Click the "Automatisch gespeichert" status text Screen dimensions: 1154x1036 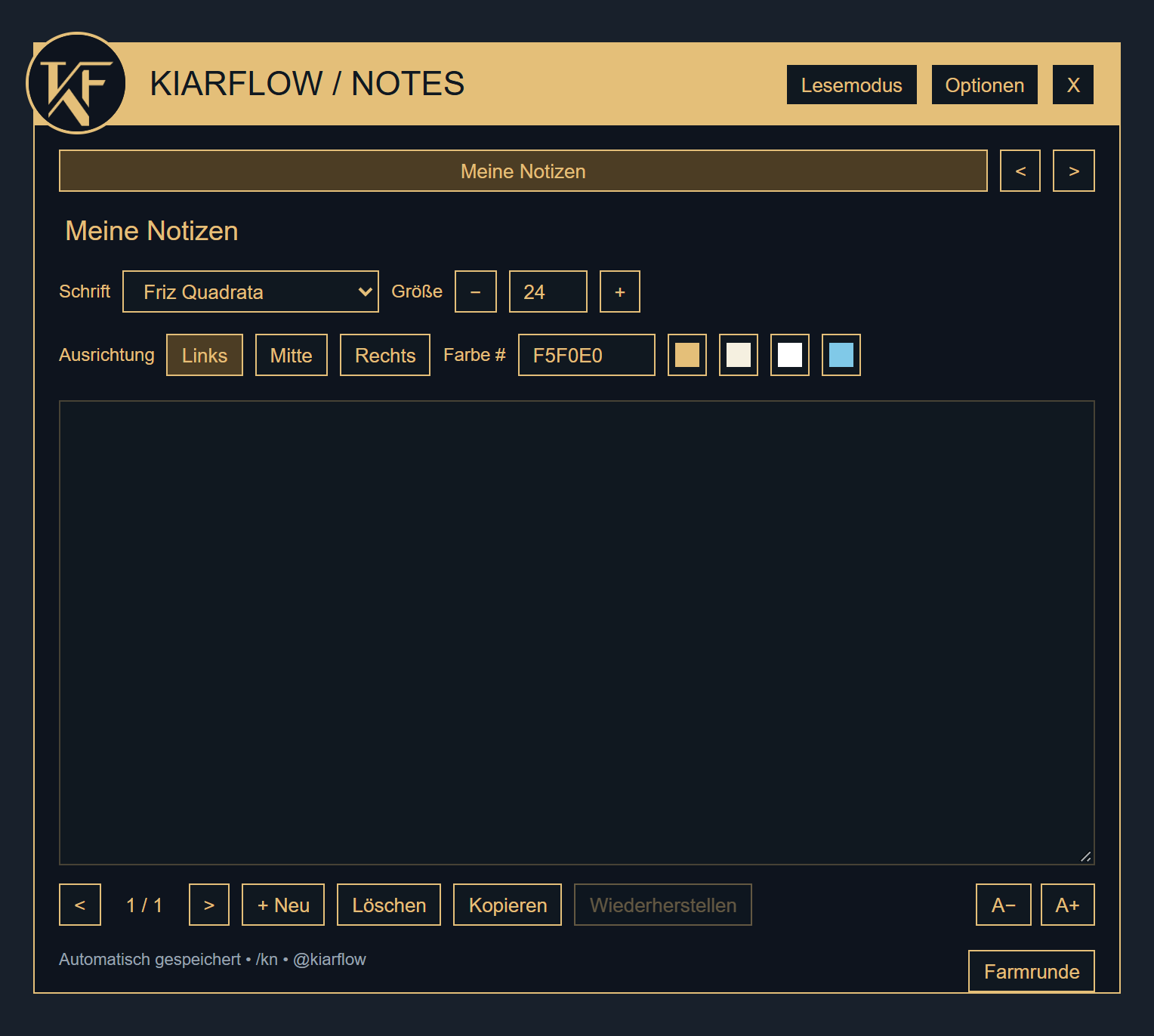click(150, 959)
